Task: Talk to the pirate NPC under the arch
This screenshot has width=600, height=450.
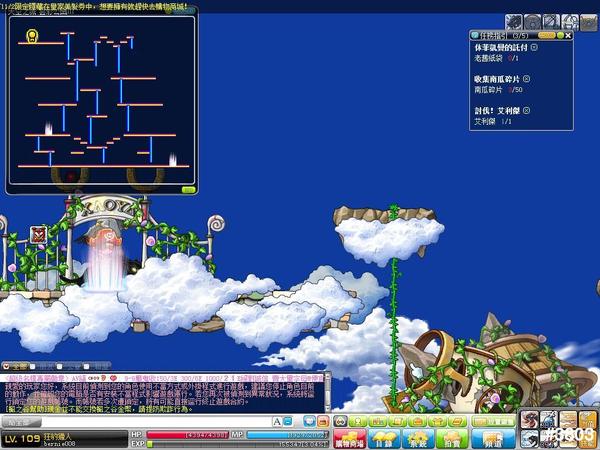Action: click(x=104, y=254)
